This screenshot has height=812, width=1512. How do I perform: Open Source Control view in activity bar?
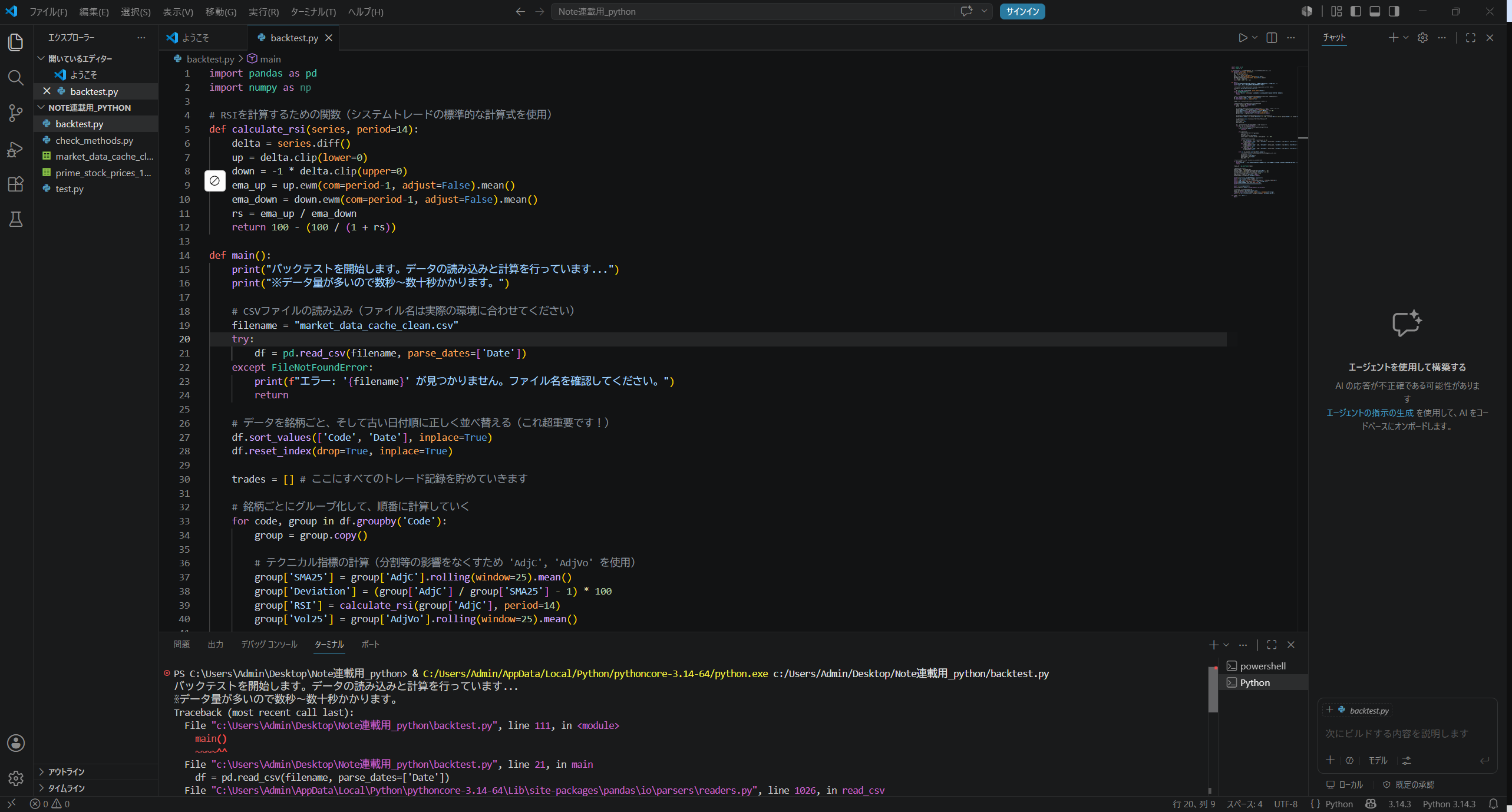16,113
